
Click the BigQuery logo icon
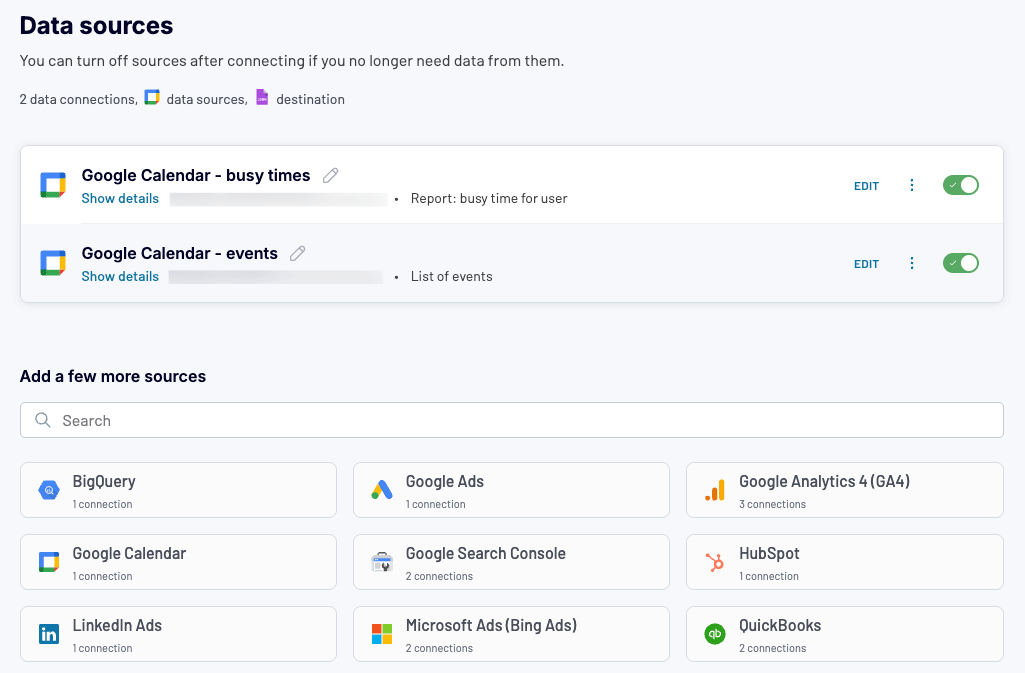click(x=49, y=490)
